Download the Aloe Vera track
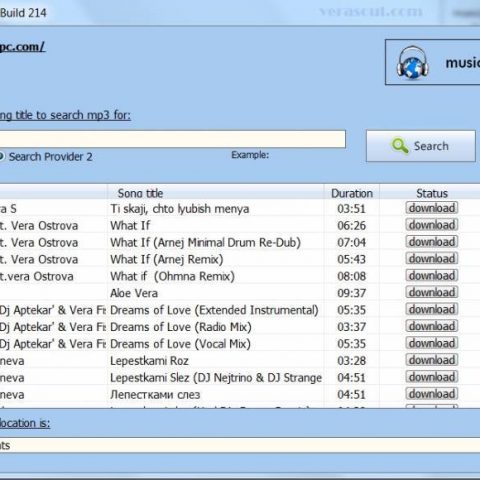Screen dimensions: 480x480 point(432,293)
